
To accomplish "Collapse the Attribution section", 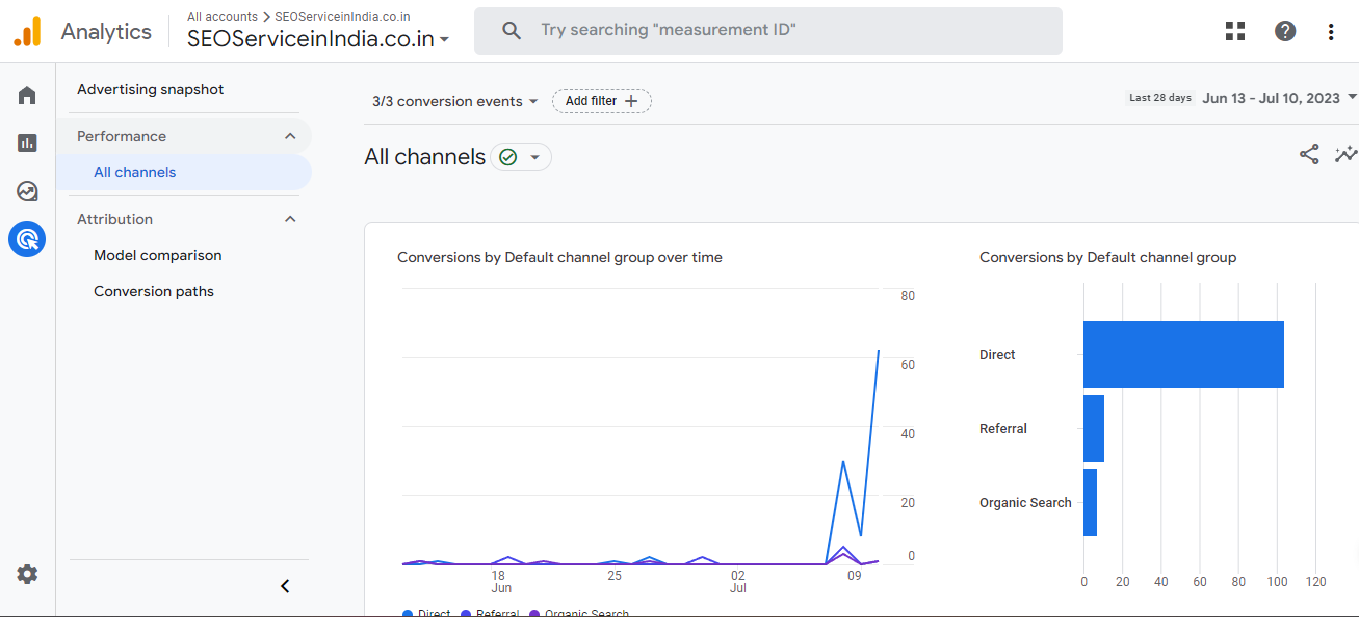I will pos(290,219).
